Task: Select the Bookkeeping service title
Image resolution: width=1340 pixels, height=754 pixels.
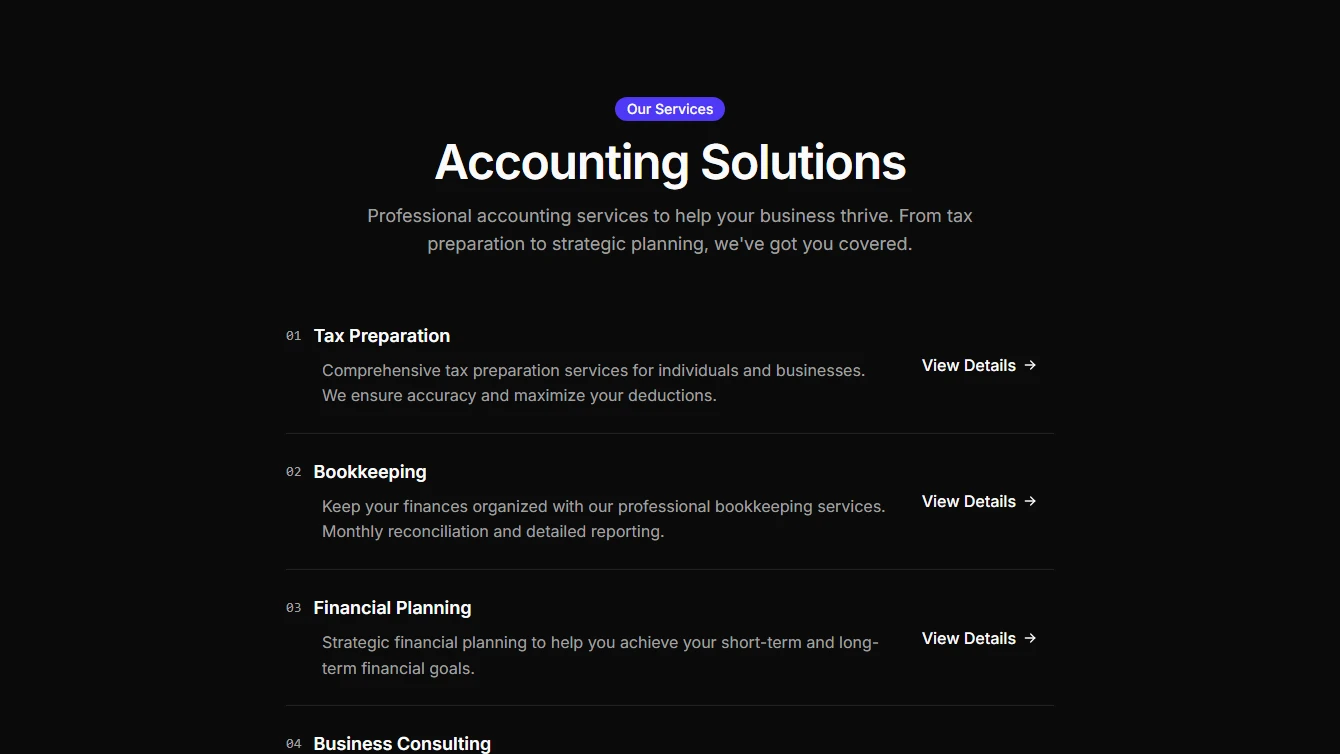Action: click(x=370, y=471)
